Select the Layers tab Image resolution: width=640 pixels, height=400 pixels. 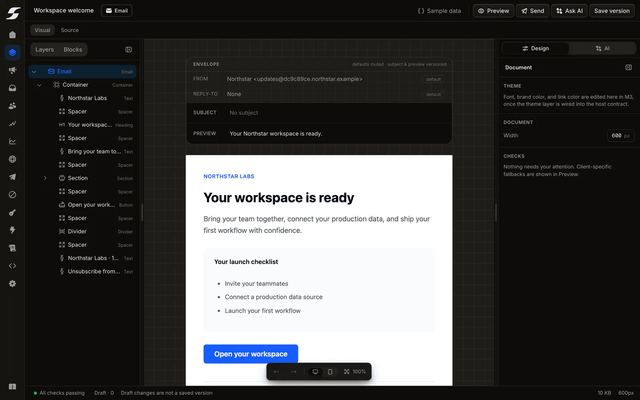pyautogui.click(x=44, y=50)
